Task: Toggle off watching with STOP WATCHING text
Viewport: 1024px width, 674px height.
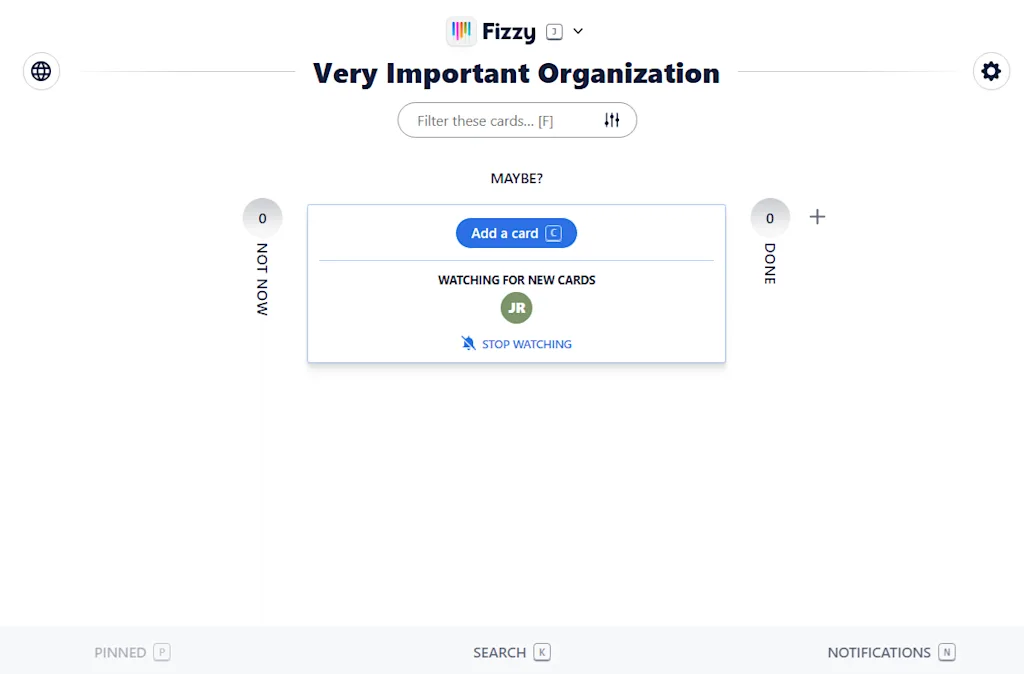Action: 527,344
